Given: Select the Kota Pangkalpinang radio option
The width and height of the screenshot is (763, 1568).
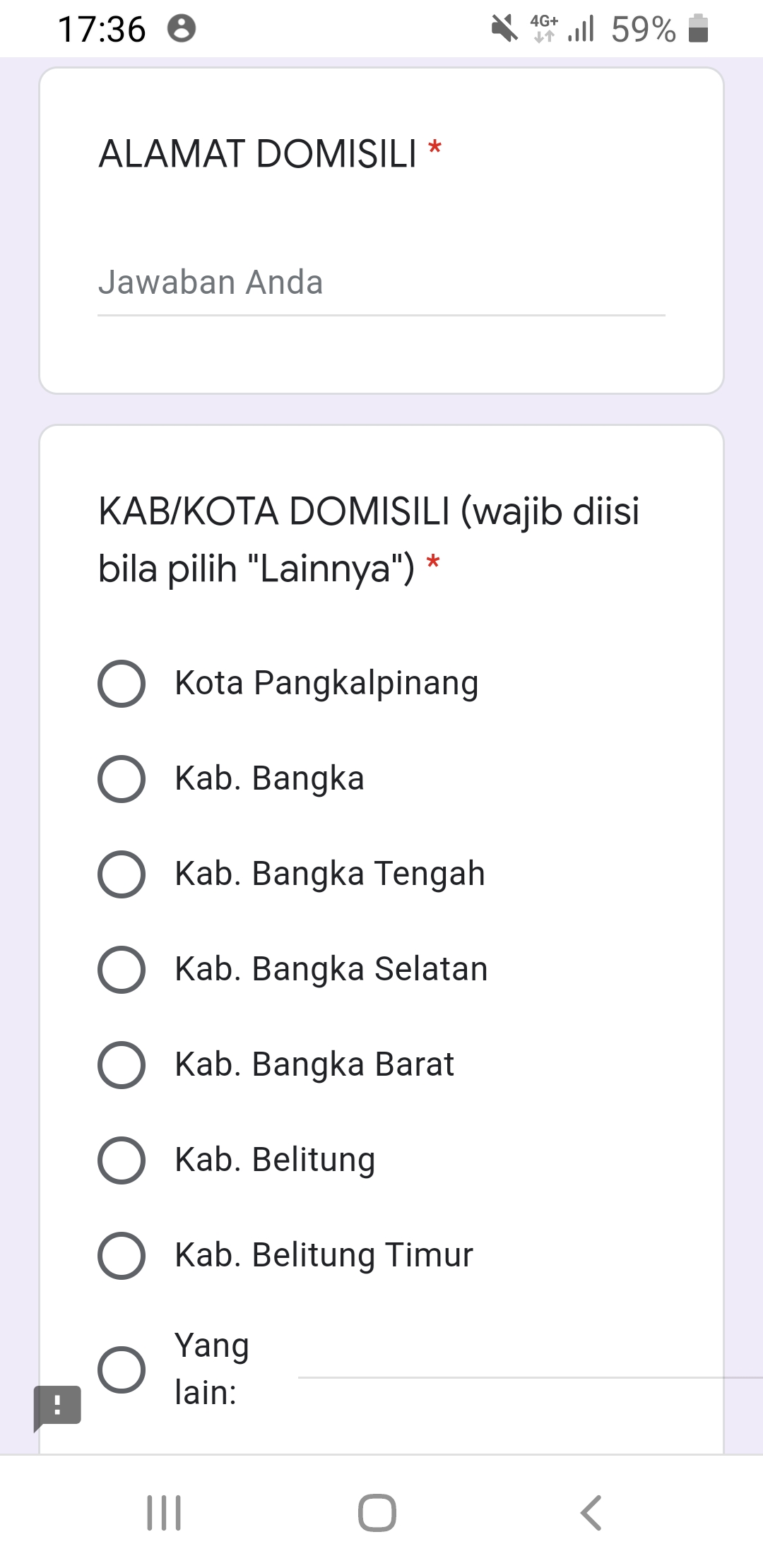Looking at the screenshot, I should 122,684.
